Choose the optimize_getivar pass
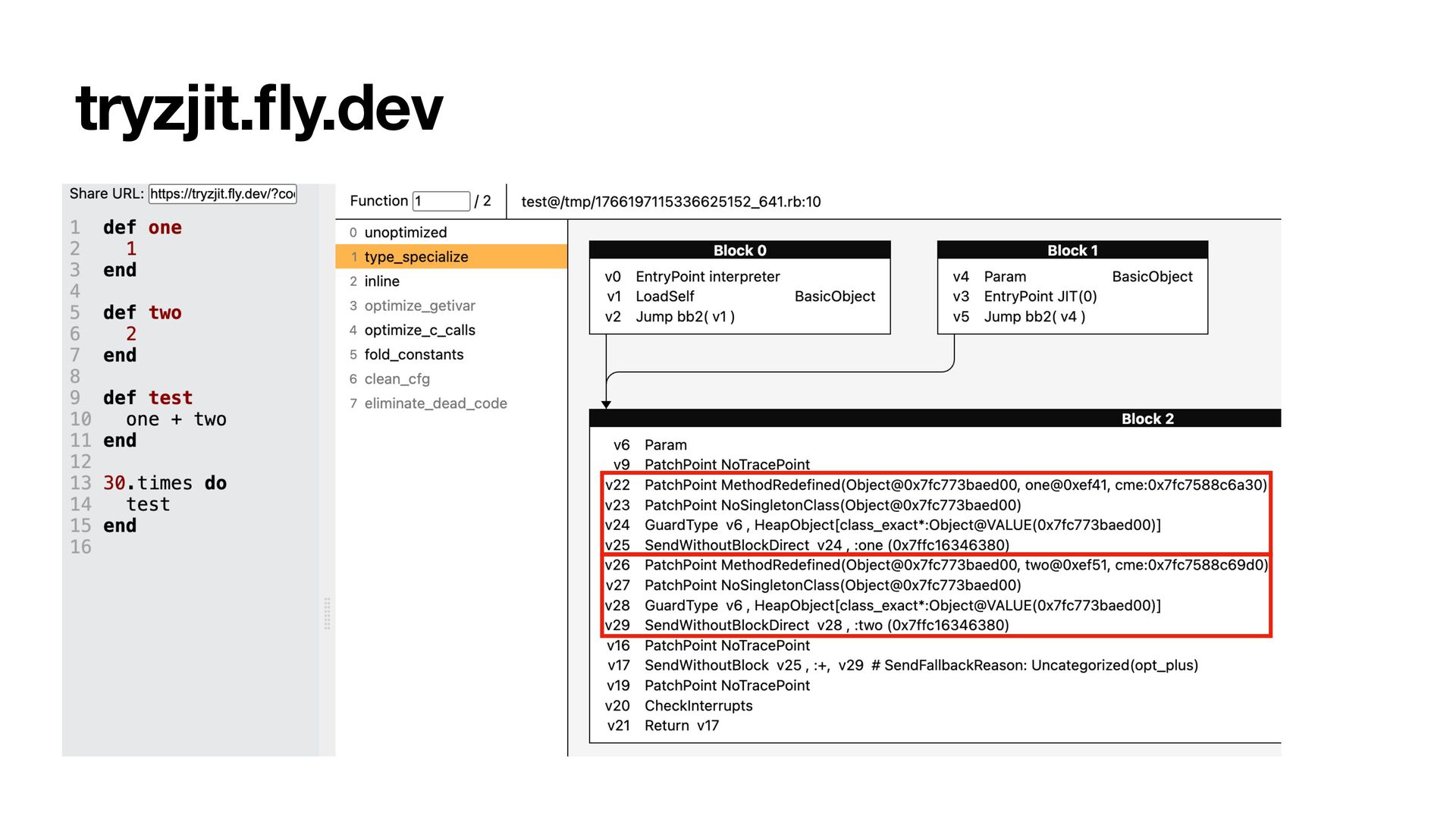1456x819 pixels. [419, 306]
